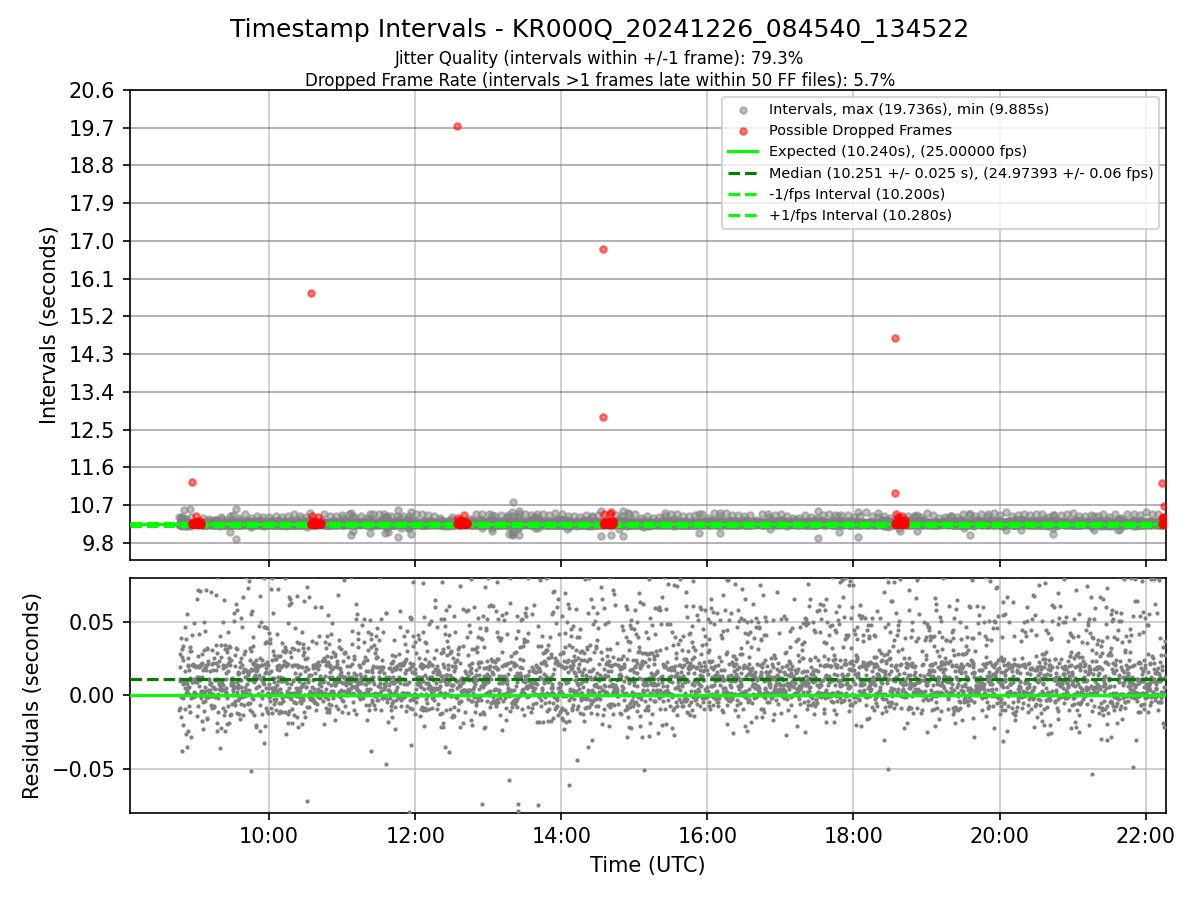
Task: Click the 10.7 y-axis tick label
Action: coord(93,505)
